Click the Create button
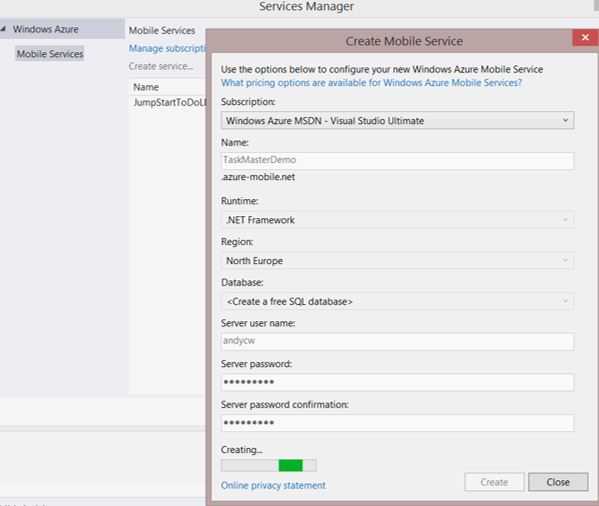 pyautogui.click(x=494, y=482)
